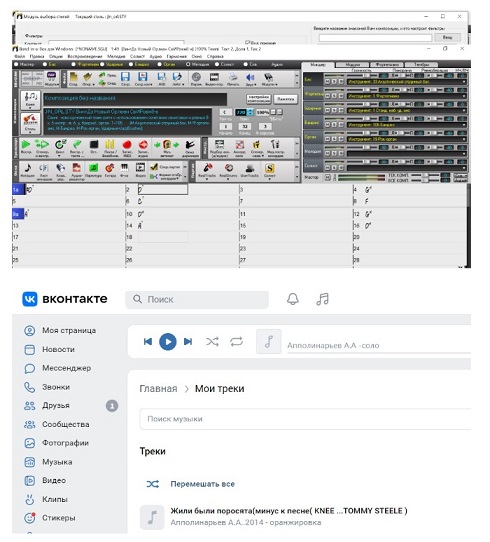
Task: Switch to the Тембры mixer tab
Action: (x=421, y=65)
